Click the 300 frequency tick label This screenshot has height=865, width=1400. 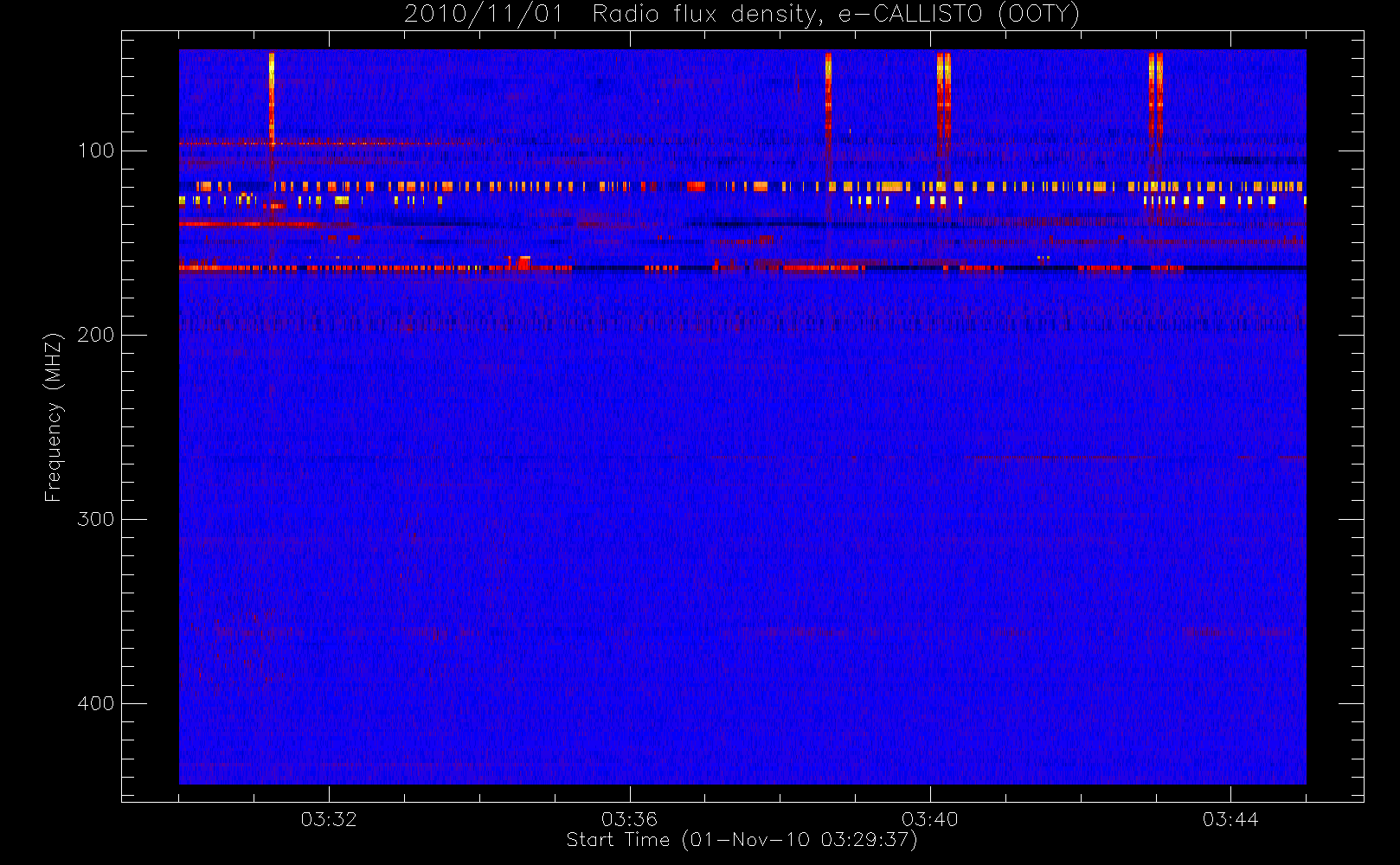[x=96, y=519]
